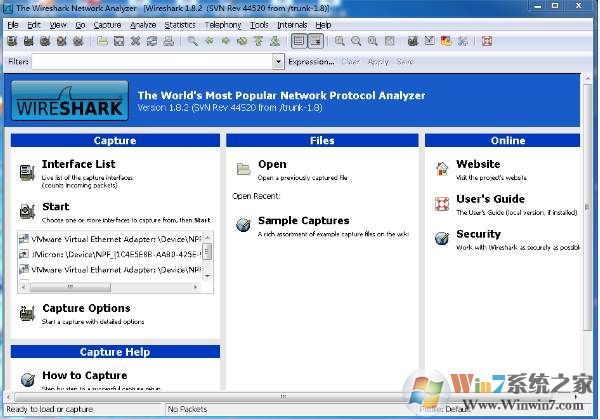
Task: Click the list interfaces toolbar icon
Action: click(x=12, y=41)
